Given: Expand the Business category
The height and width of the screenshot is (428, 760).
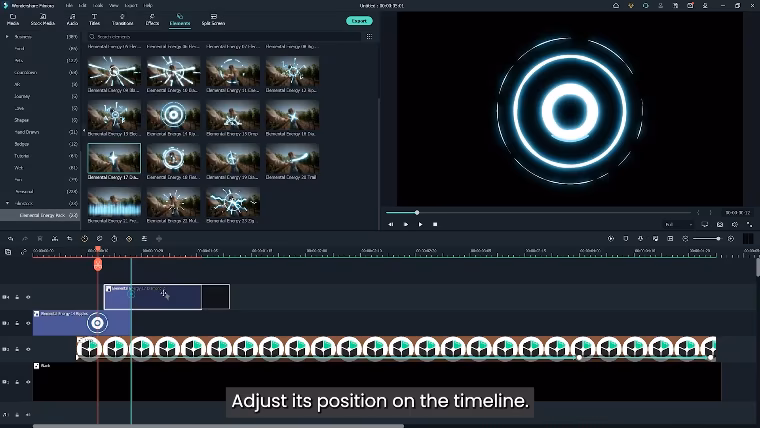Looking at the screenshot, I should tap(7, 36).
